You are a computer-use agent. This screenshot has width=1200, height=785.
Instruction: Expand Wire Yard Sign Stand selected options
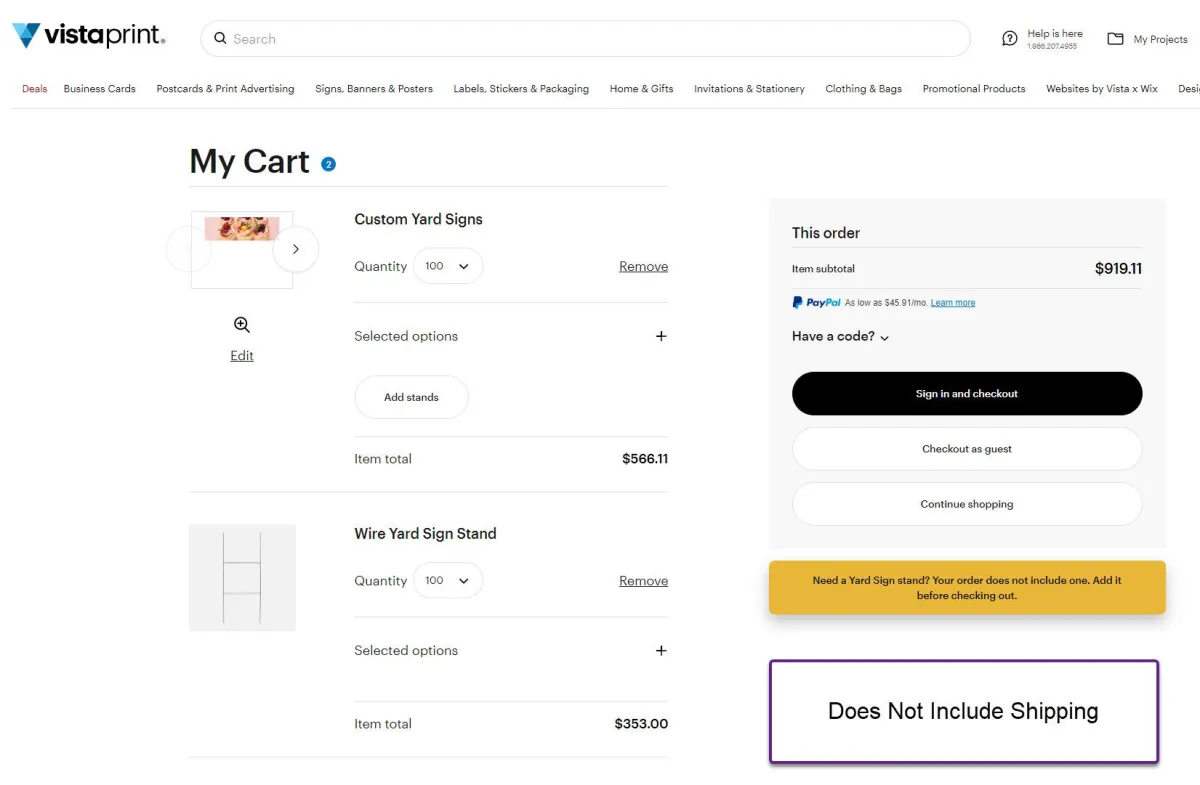660,650
